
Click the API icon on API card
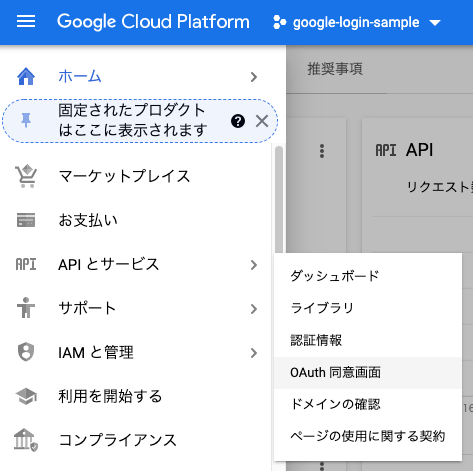click(x=386, y=150)
